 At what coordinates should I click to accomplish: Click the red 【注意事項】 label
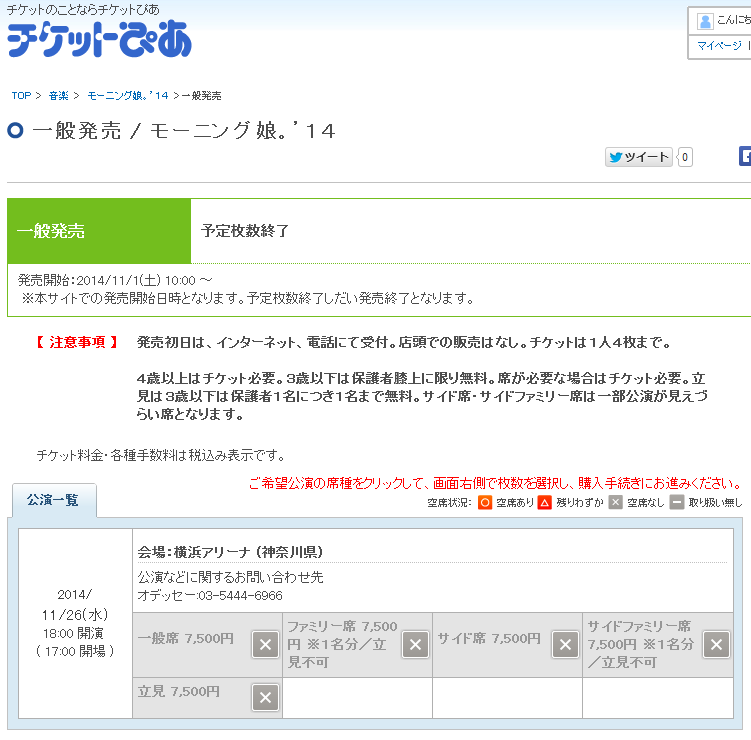pos(77,342)
